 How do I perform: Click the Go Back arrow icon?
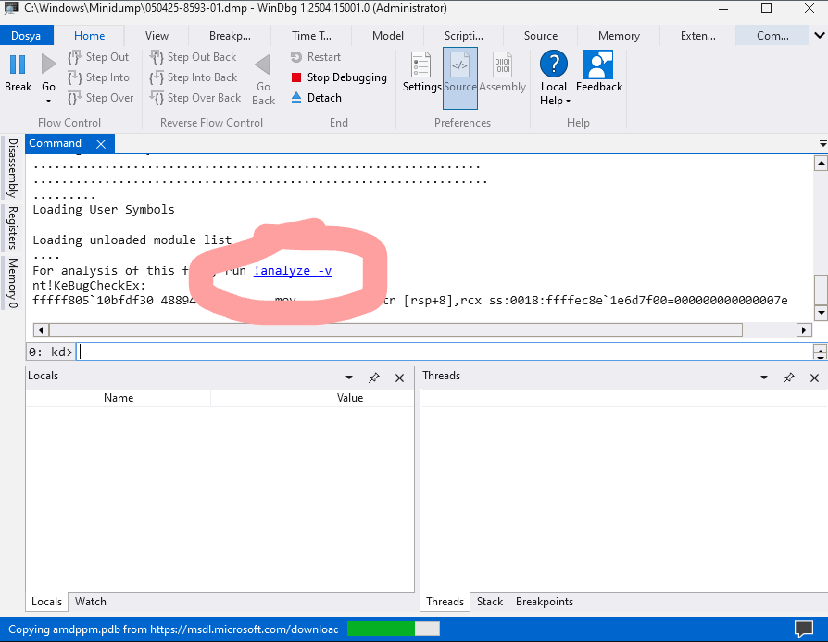pyautogui.click(x=263, y=65)
